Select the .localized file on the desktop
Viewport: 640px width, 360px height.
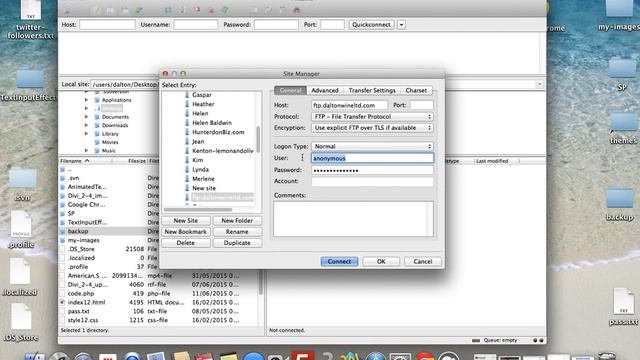20,277
